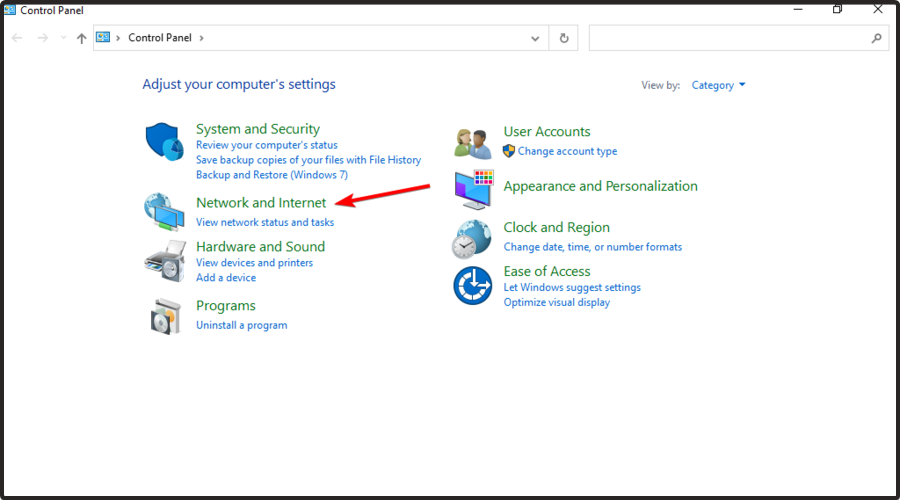
Task: Click the Search Control Panel box
Action: 730,38
